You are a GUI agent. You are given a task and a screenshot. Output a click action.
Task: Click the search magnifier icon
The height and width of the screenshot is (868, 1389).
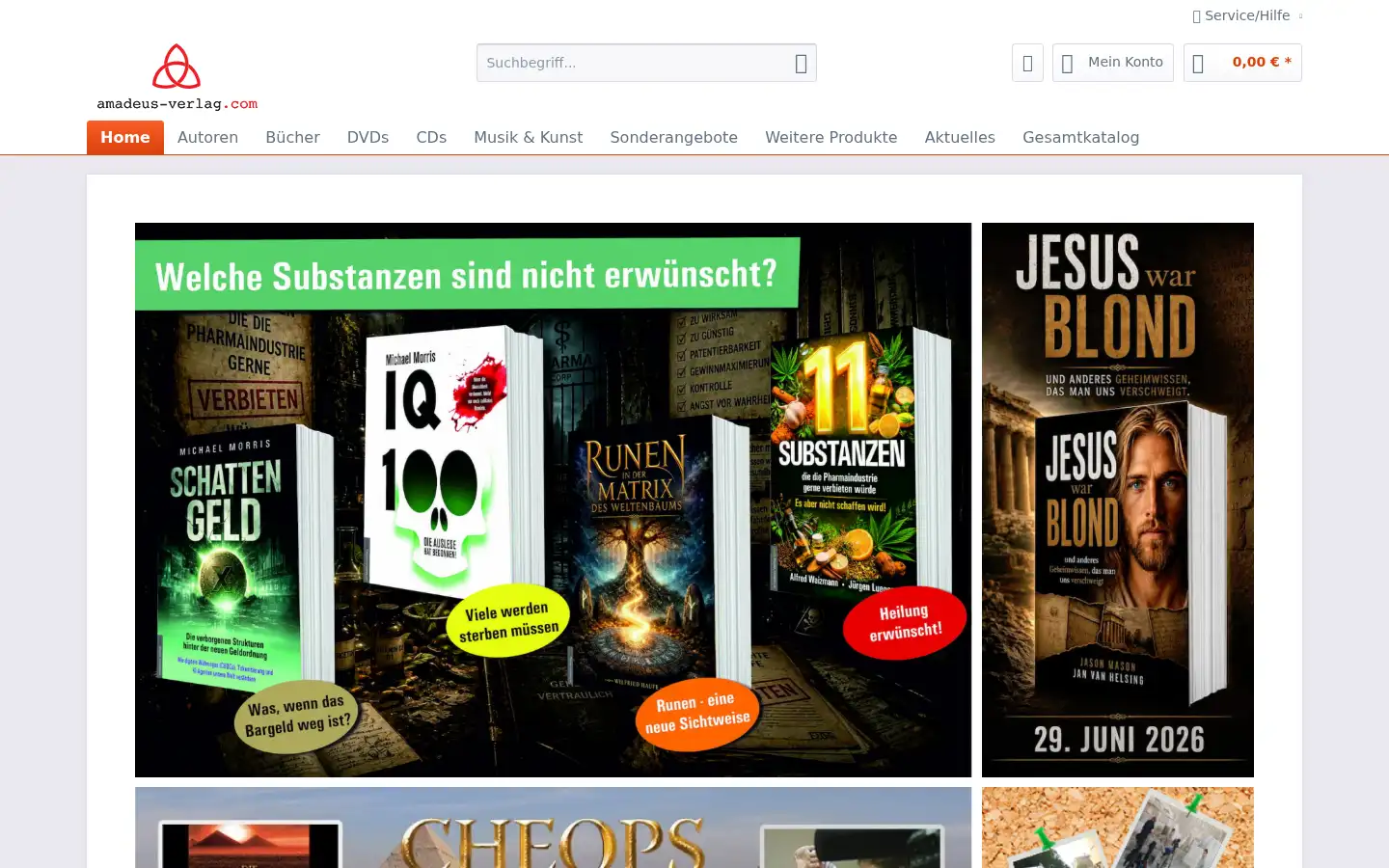(801, 63)
